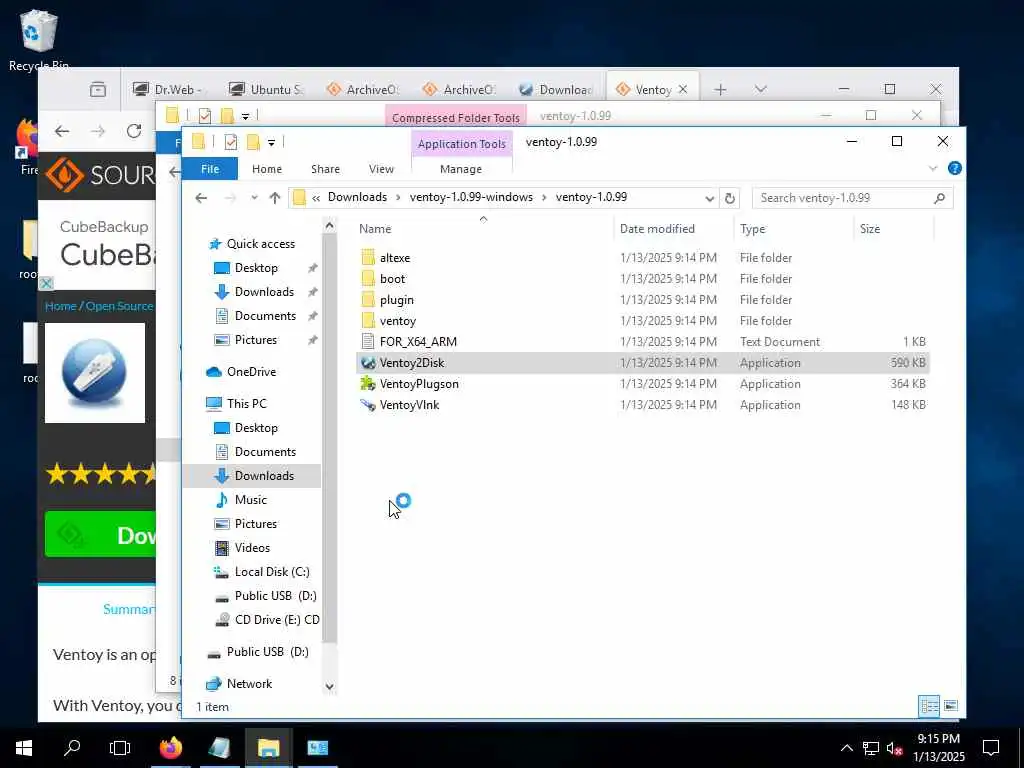Select the boot folder icon
1024x768 pixels.
click(x=368, y=279)
